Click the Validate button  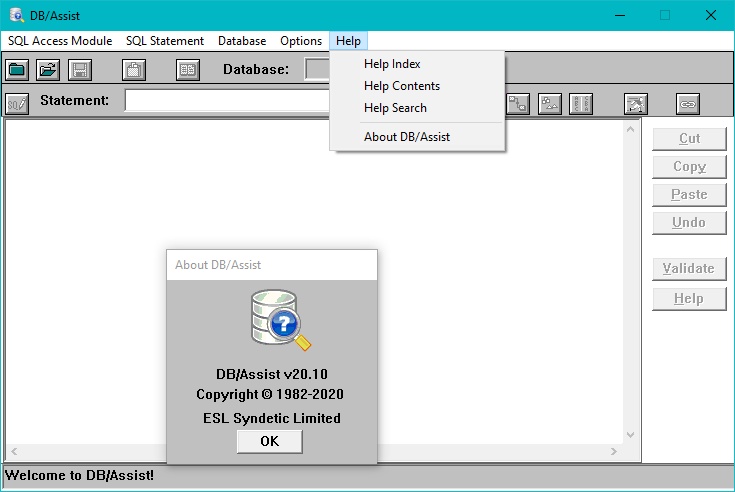pos(688,268)
